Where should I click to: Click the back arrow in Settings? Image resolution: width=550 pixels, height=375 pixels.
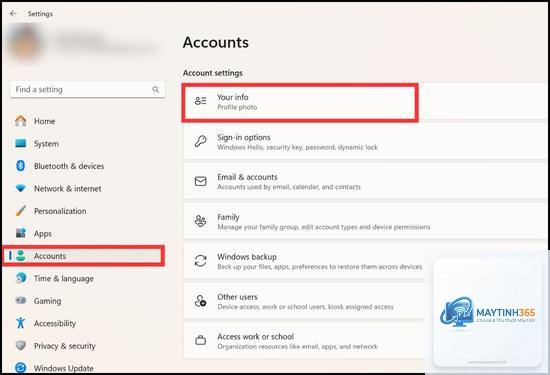point(13,14)
